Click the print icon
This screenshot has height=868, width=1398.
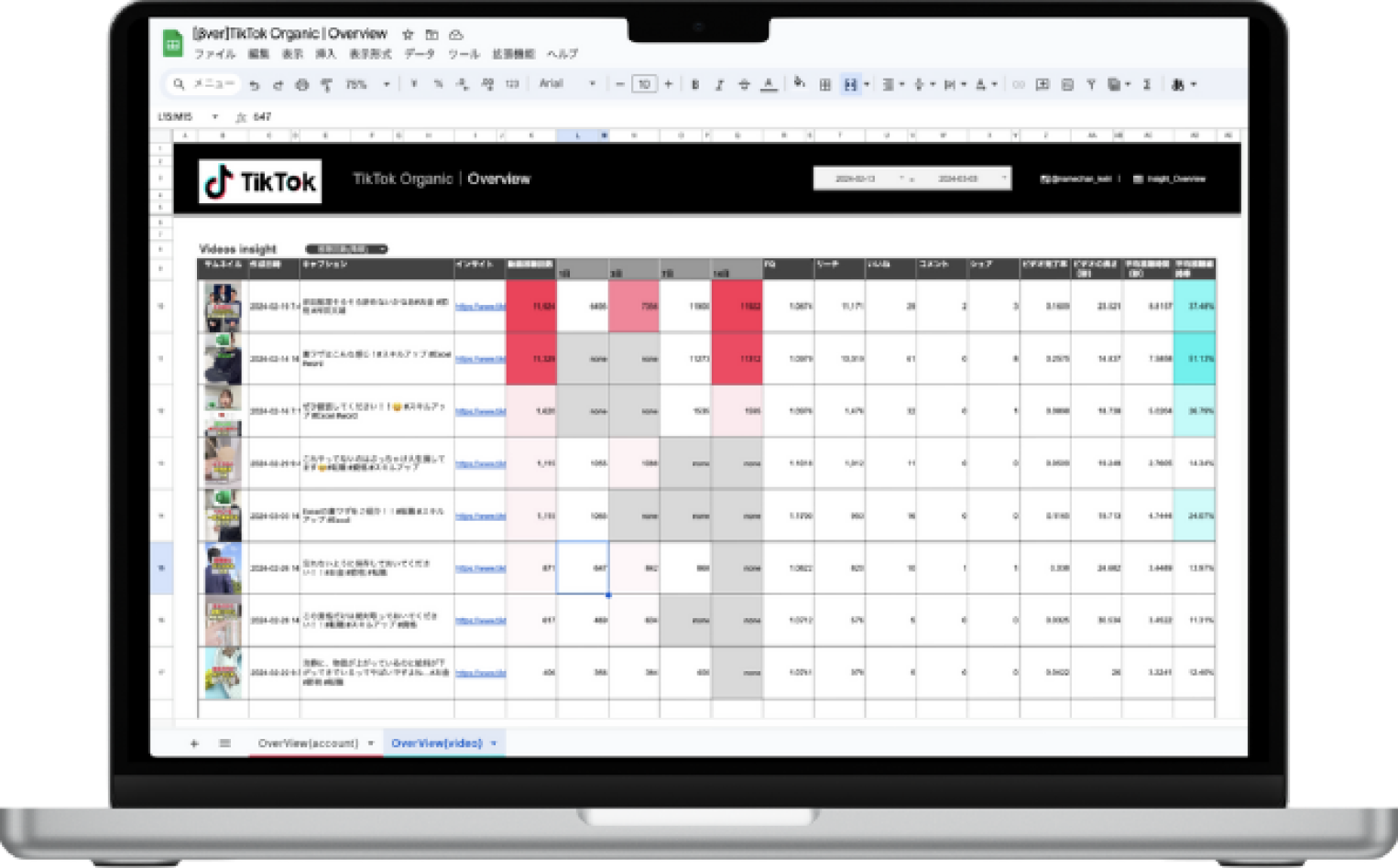pyautogui.click(x=302, y=85)
